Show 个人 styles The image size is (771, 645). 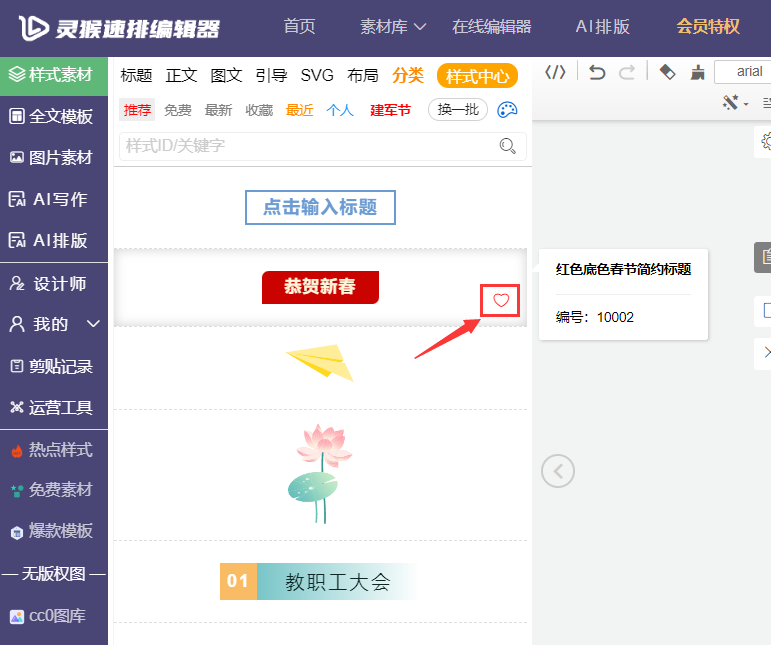pyautogui.click(x=340, y=110)
